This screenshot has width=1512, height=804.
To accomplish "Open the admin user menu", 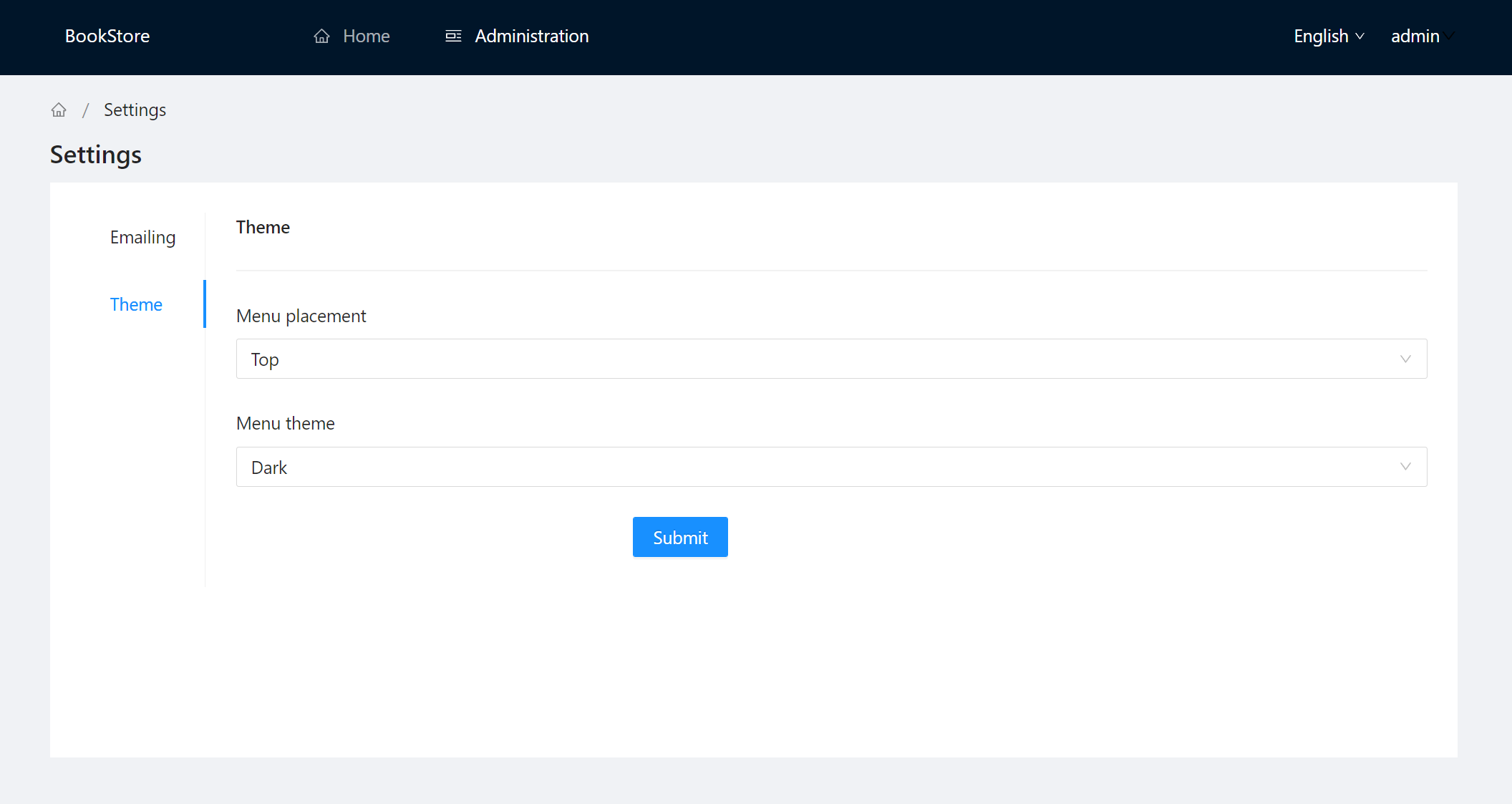I will (1415, 36).
